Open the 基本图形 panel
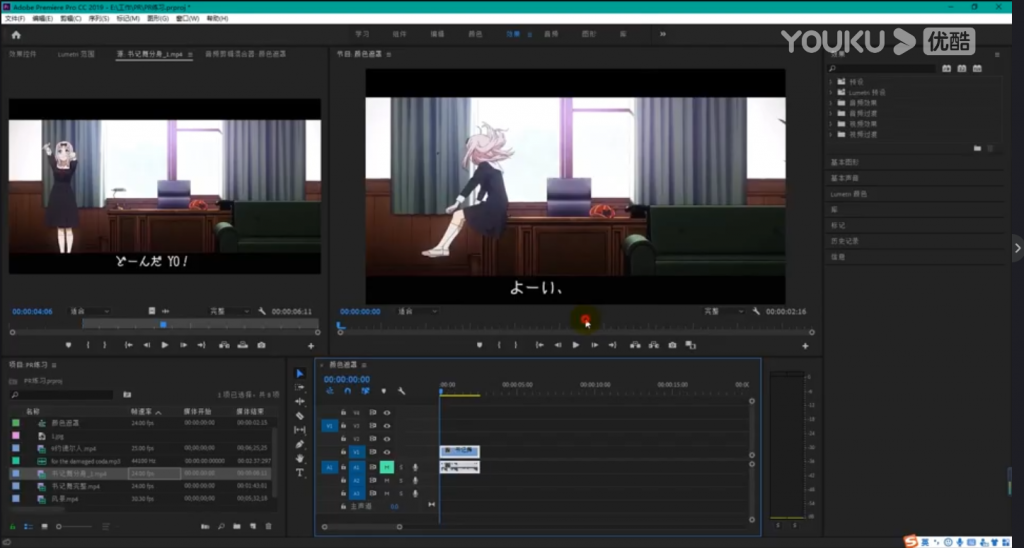The image size is (1024, 548). coord(844,162)
